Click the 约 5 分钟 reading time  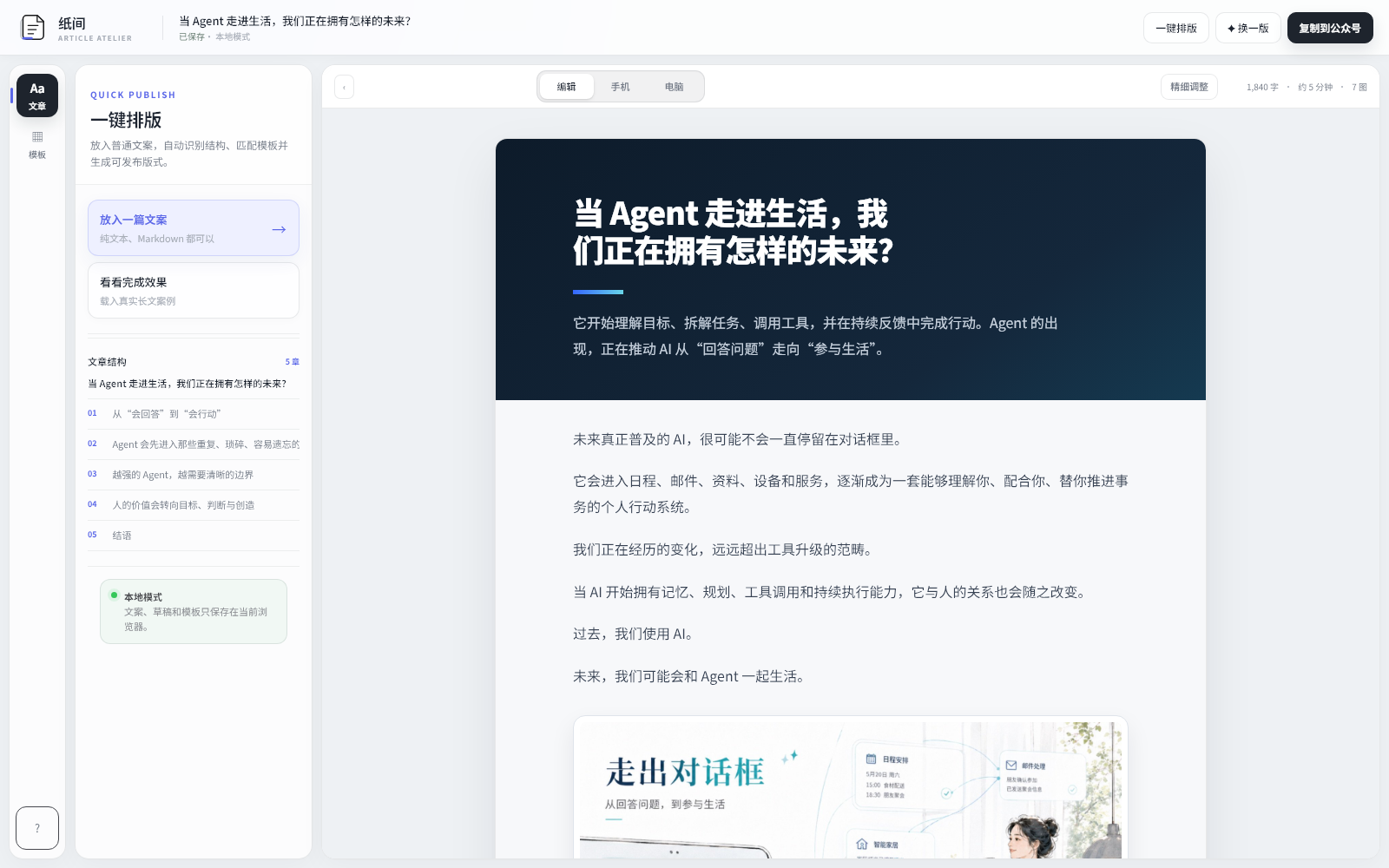[1315, 87]
